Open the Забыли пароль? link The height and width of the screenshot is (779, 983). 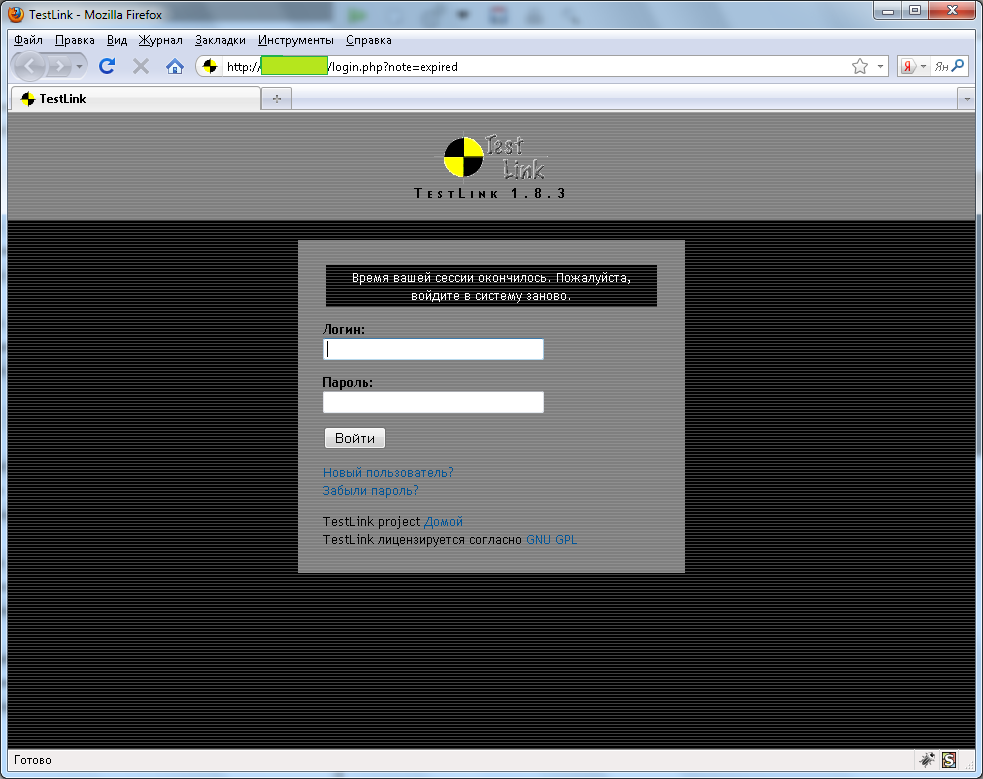click(x=371, y=491)
